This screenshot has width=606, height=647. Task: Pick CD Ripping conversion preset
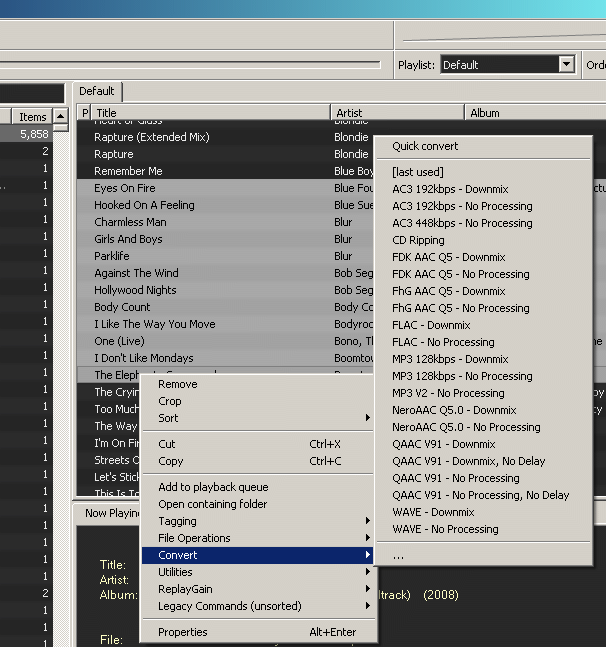(418, 240)
